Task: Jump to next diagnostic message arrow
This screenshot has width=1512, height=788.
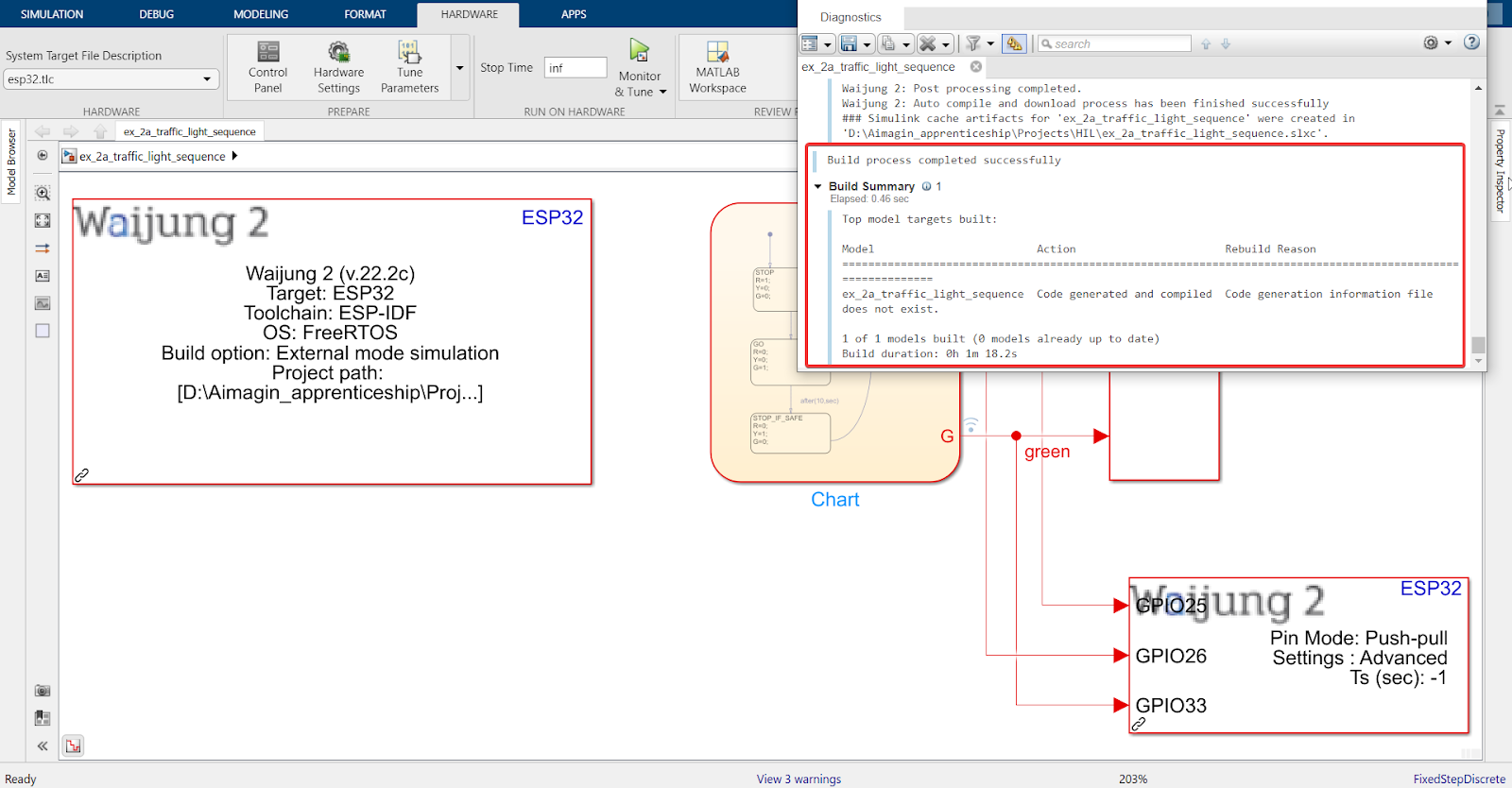Action: click(x=1226, y=43)
